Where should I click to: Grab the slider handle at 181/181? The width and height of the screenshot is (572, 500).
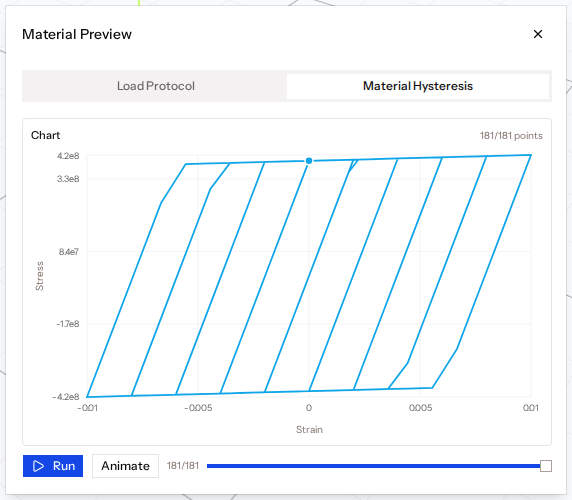pos(546,466)
